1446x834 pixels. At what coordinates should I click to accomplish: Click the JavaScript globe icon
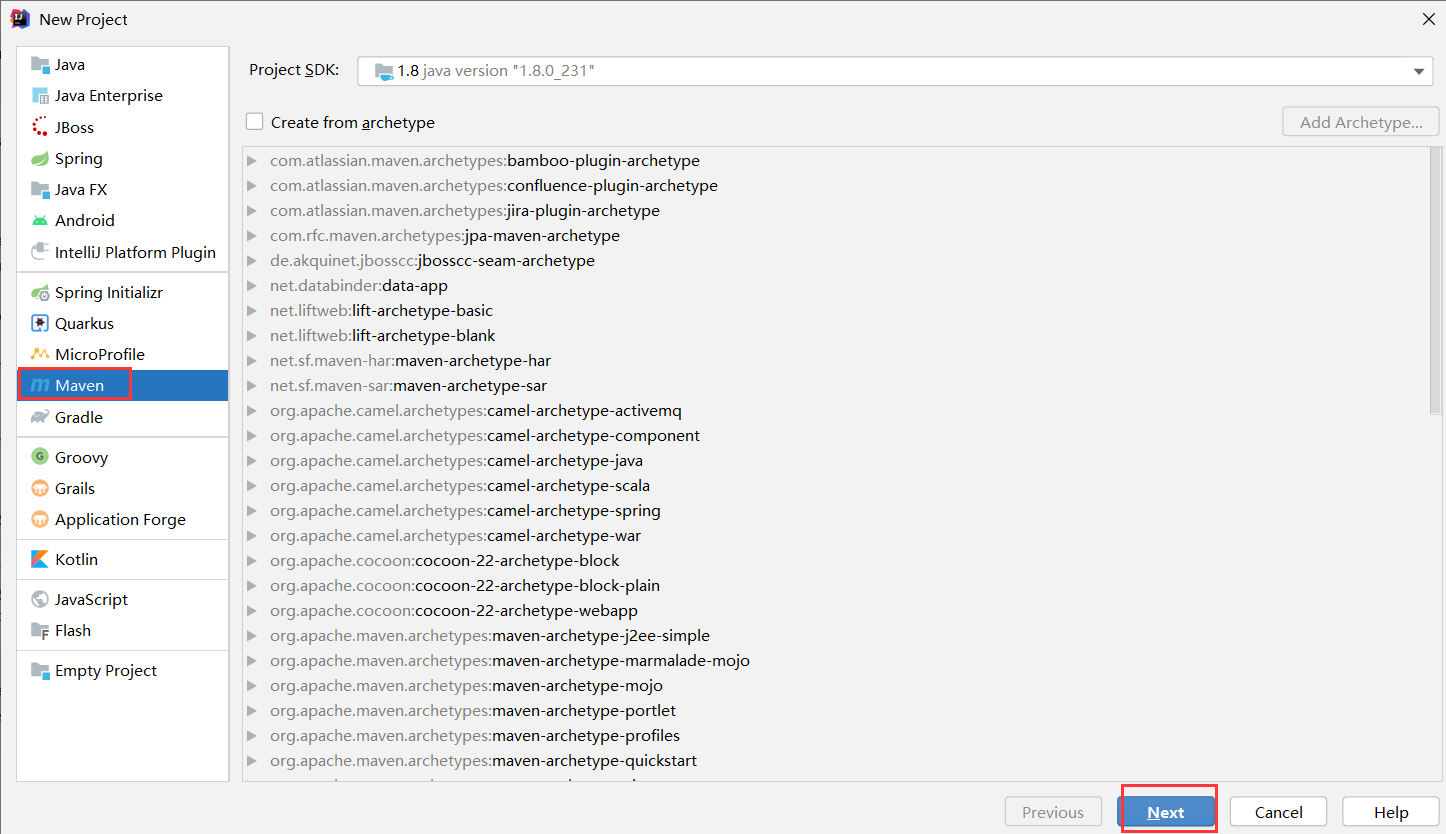(40, 599)
